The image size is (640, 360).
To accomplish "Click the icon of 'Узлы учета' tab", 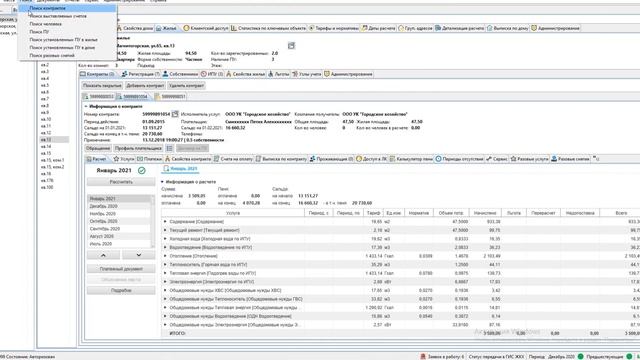I will click(x=295, y=74).
